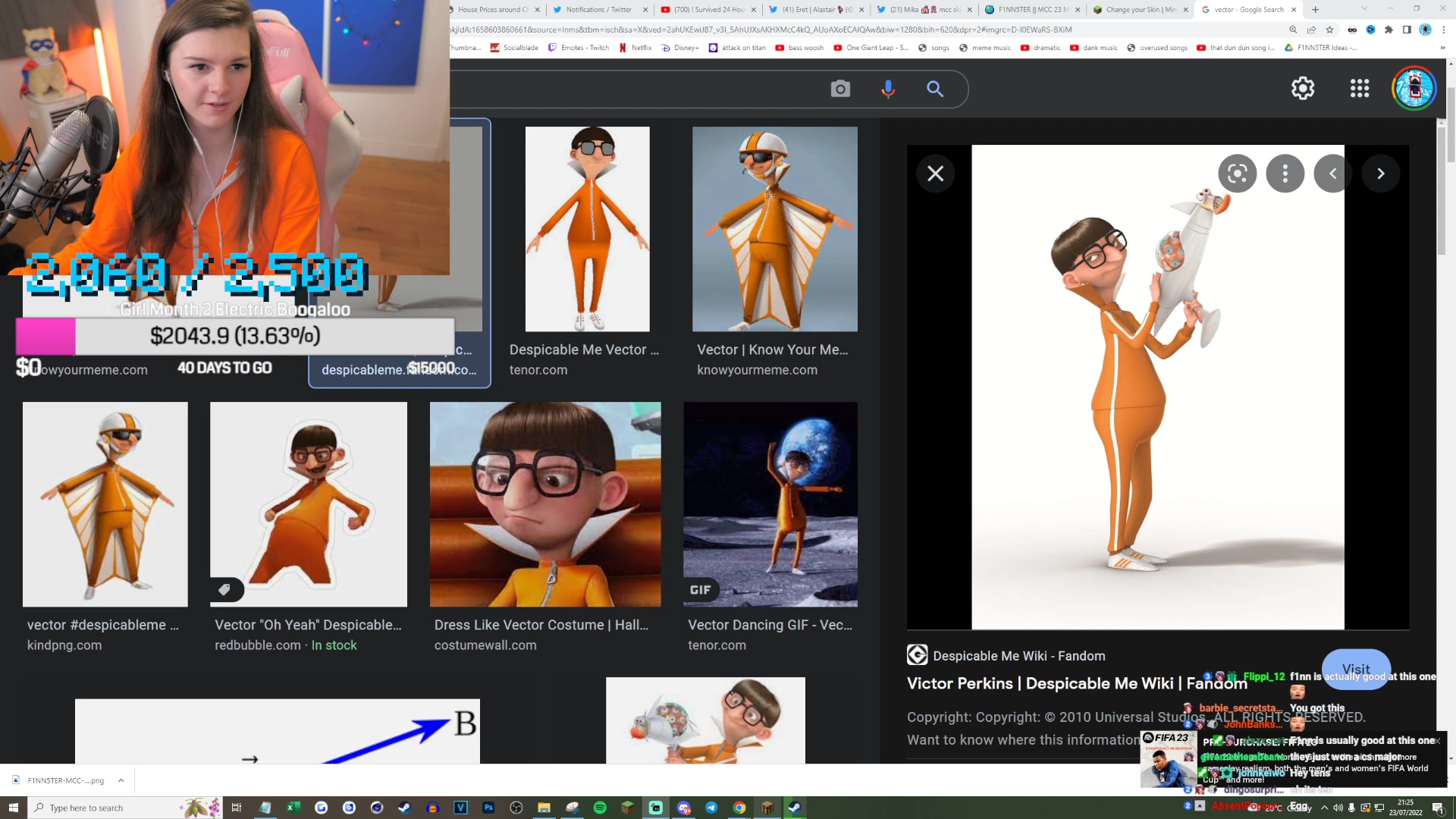Switch to the House Prices tab
The height and width of the screenshot is (819, 1456).
pyautogui.click(x=493, y=10)
